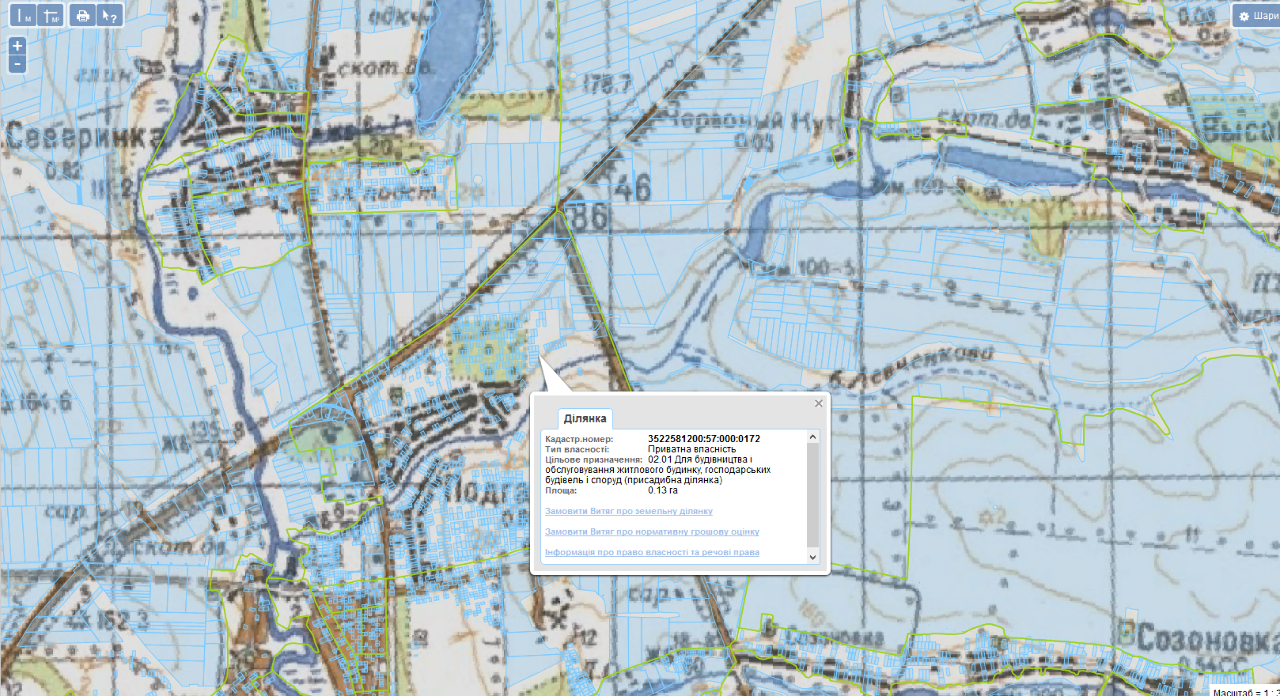Click the Тип власності label
Image resolution: width=1280 pixels, height=696 pixels.
[577, 449]
